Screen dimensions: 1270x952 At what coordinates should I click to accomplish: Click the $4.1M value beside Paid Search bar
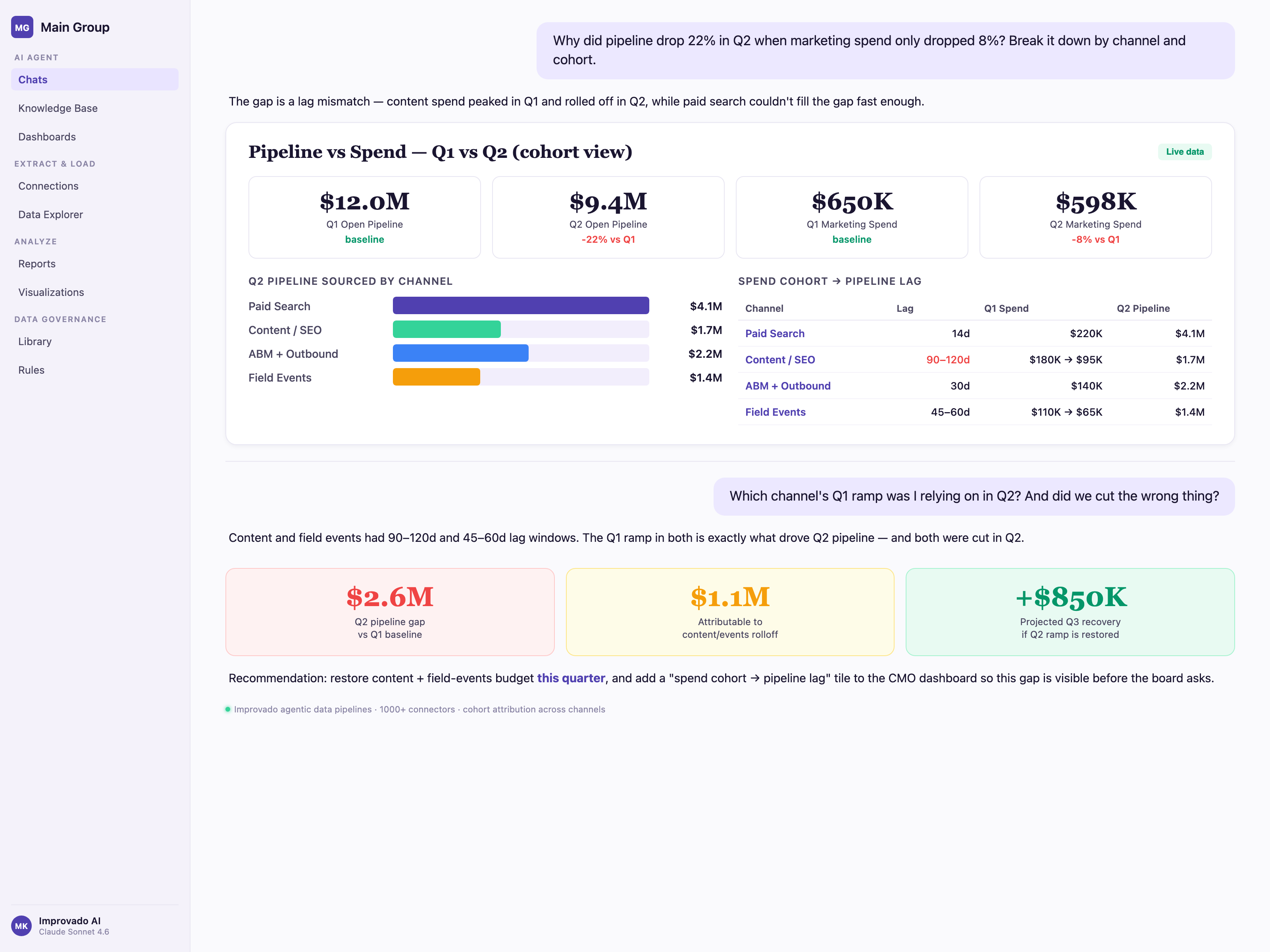pos(706,306)
